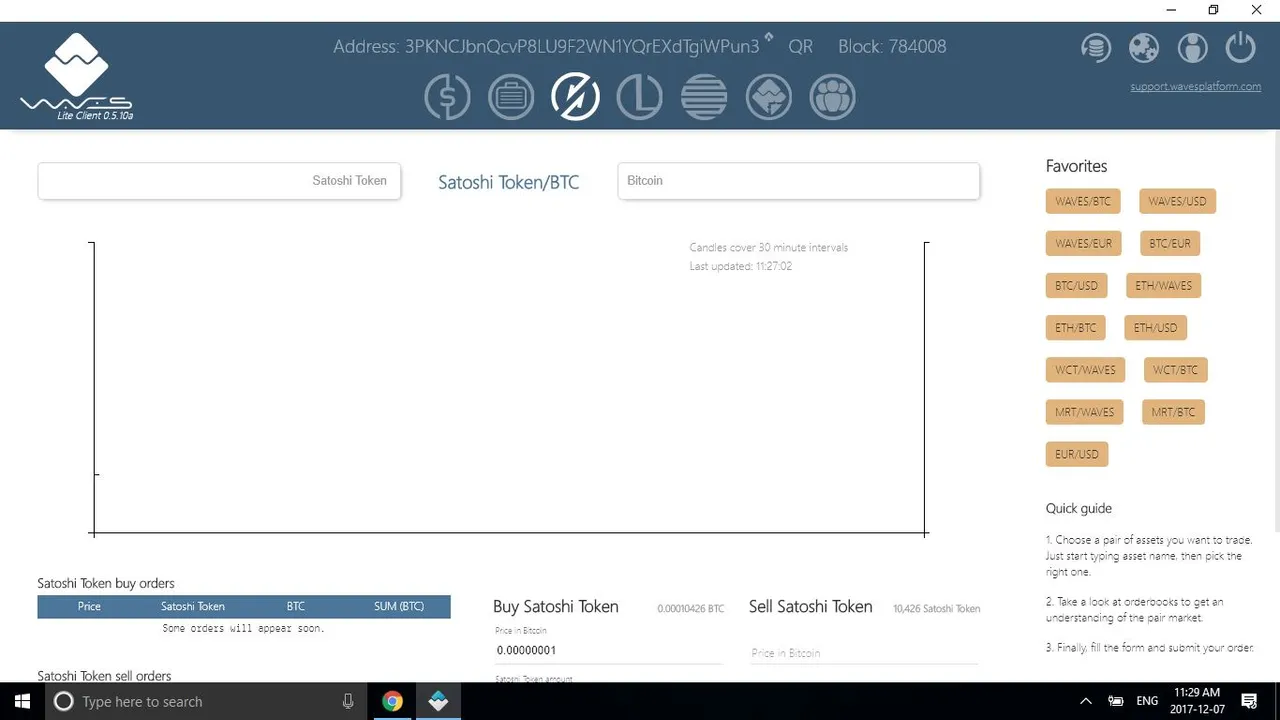Click the BTC column header
The image size is (1280, 720).
tap(296, 606)
